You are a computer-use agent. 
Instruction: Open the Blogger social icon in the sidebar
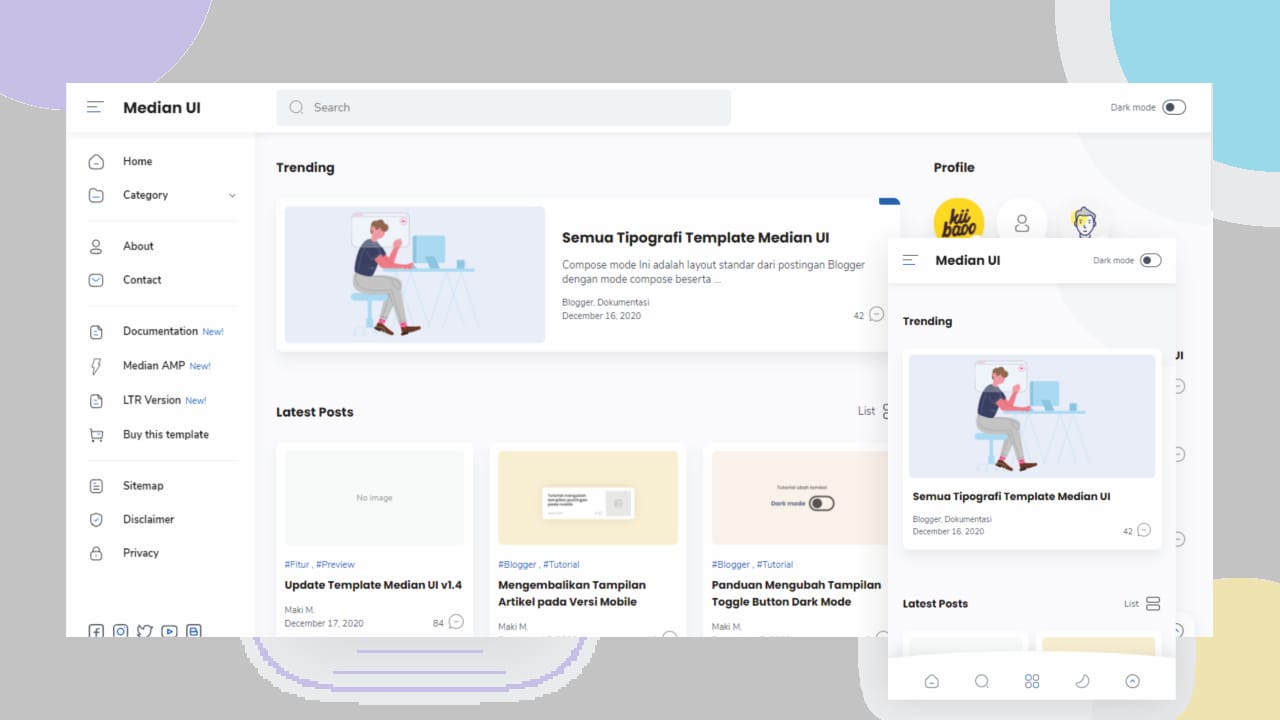tap(194, 631)
